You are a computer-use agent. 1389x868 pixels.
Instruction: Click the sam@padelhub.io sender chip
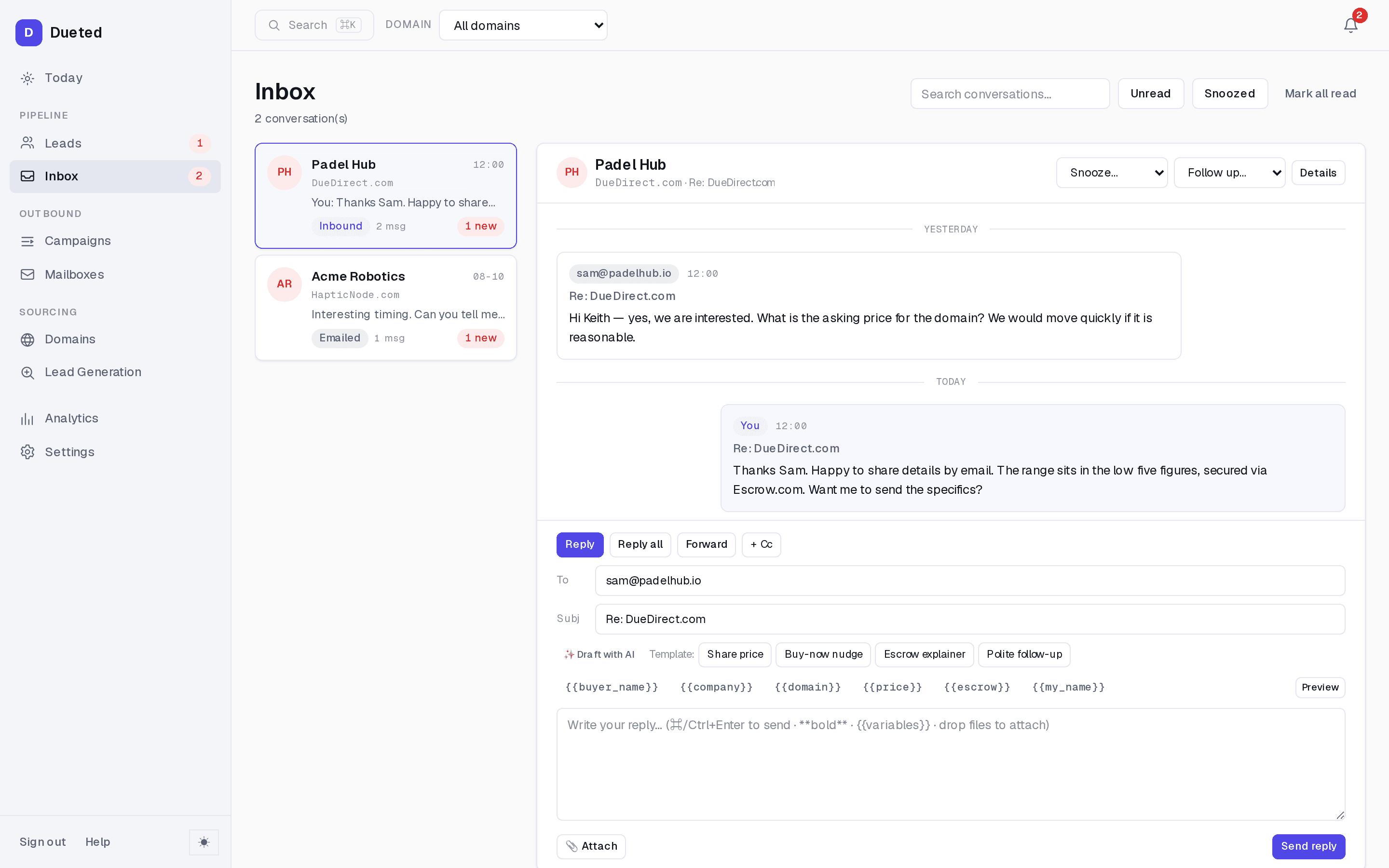pos(623,274)
